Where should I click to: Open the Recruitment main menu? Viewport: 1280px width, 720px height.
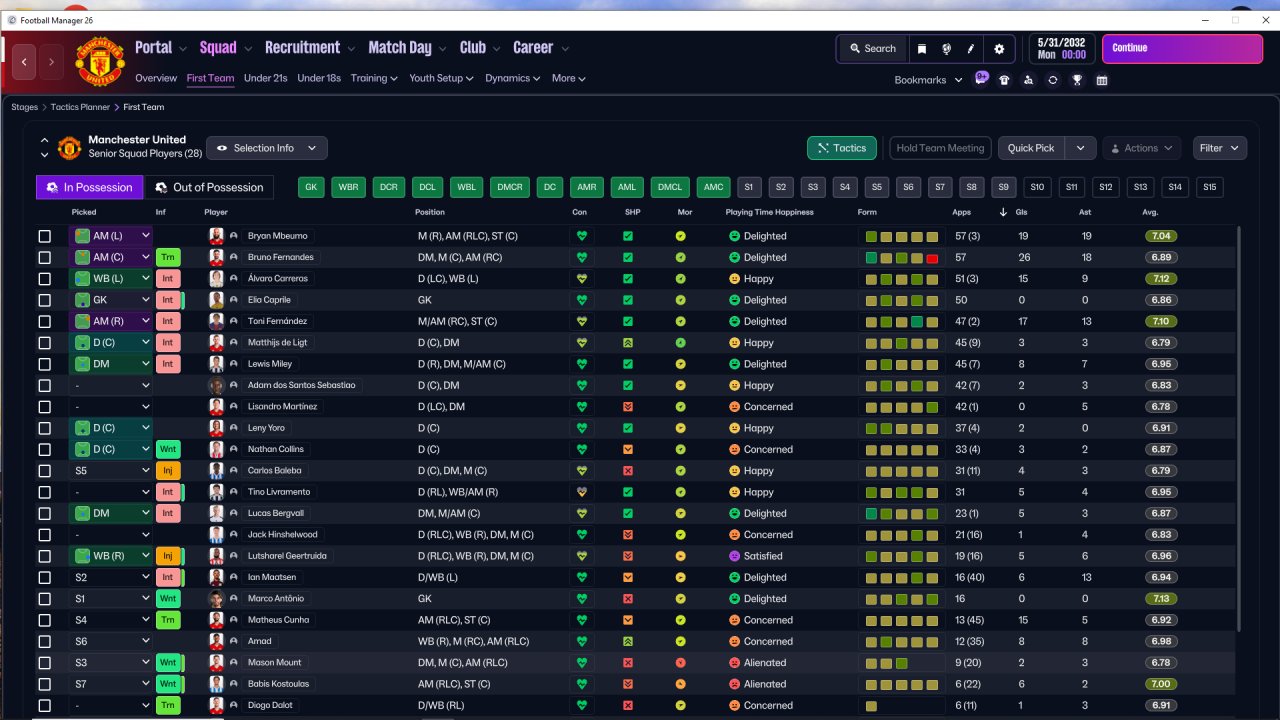pyautogui.click(x=309, y=48)
